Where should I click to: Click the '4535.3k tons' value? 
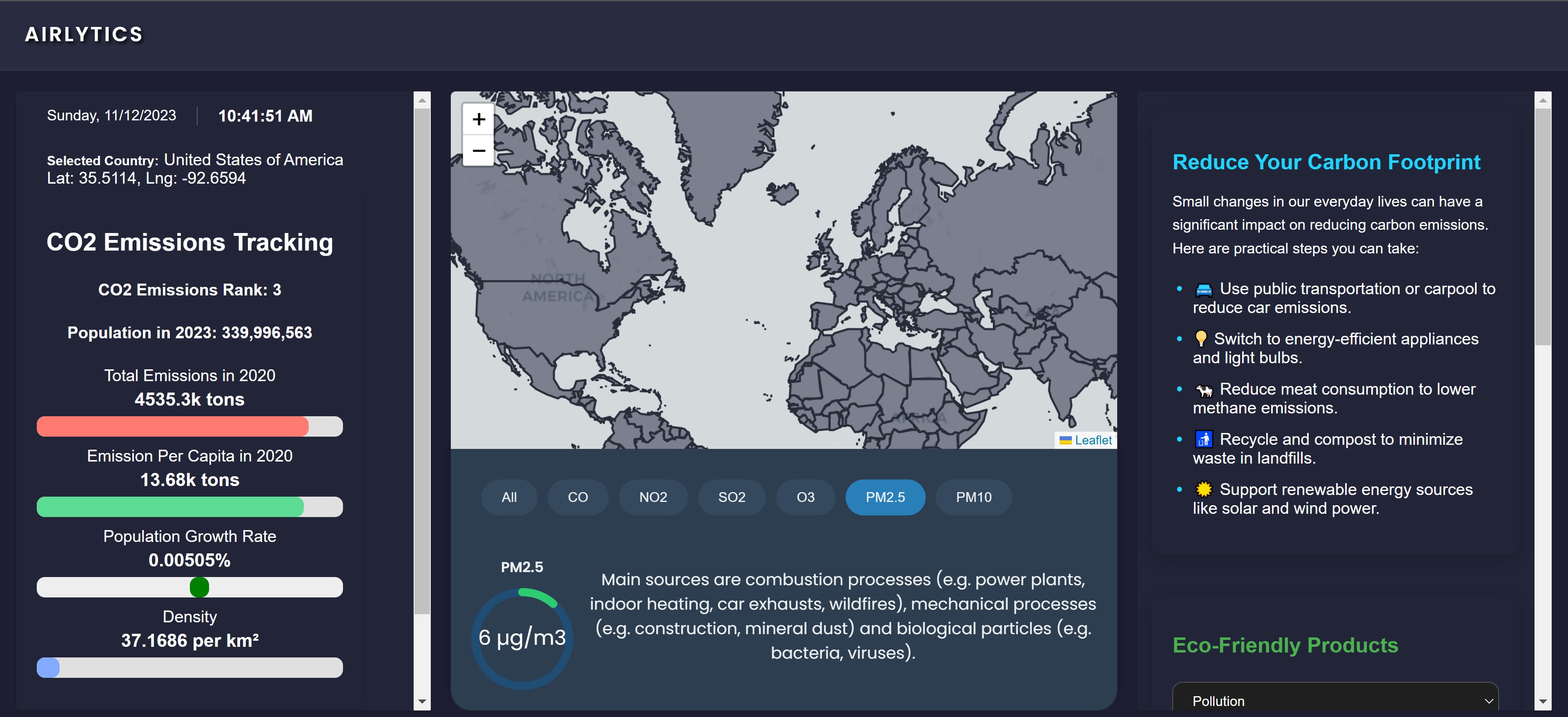[x=189, y=400]
